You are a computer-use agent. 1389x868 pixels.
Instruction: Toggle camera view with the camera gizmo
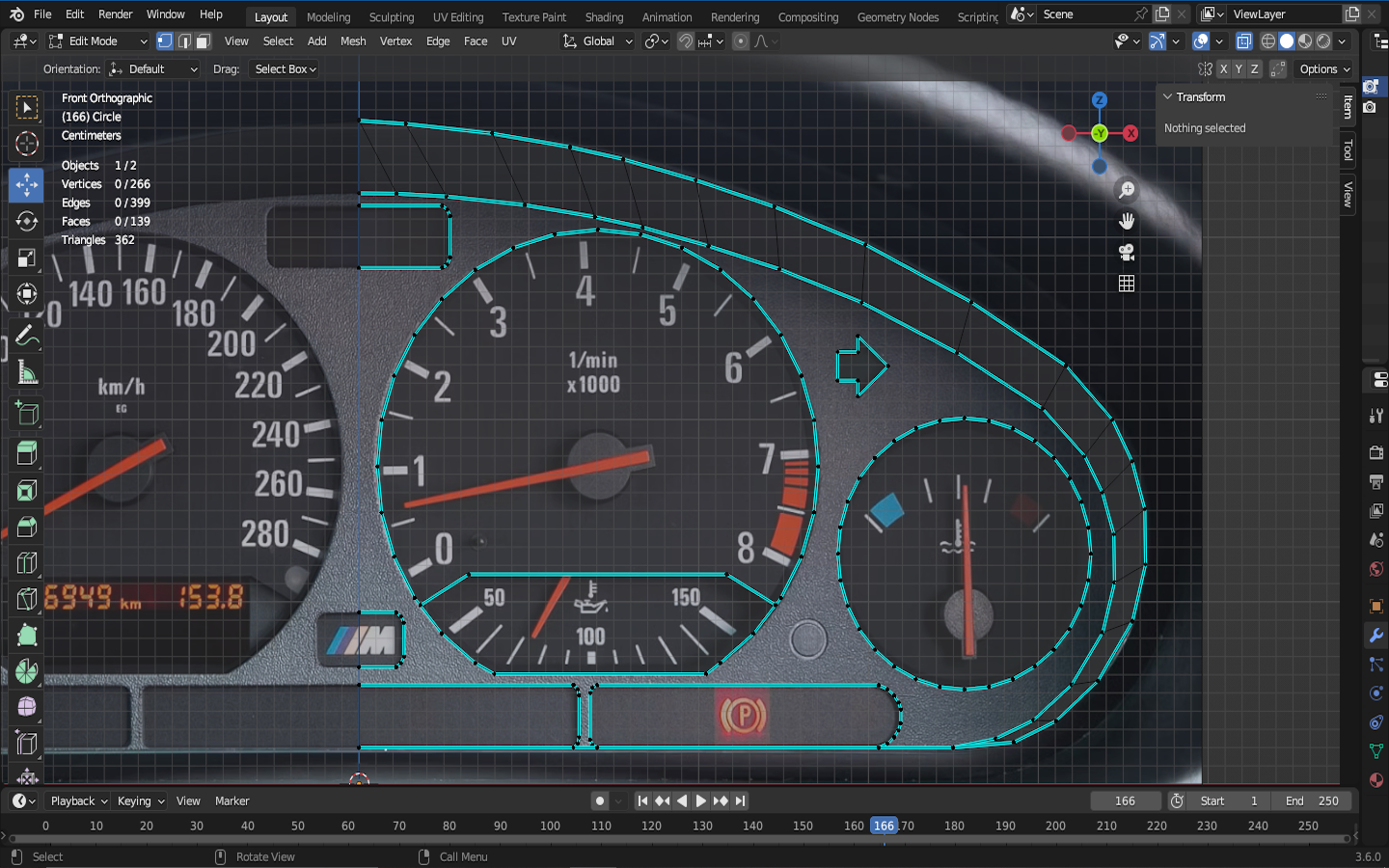click(x=1126, y=252)
